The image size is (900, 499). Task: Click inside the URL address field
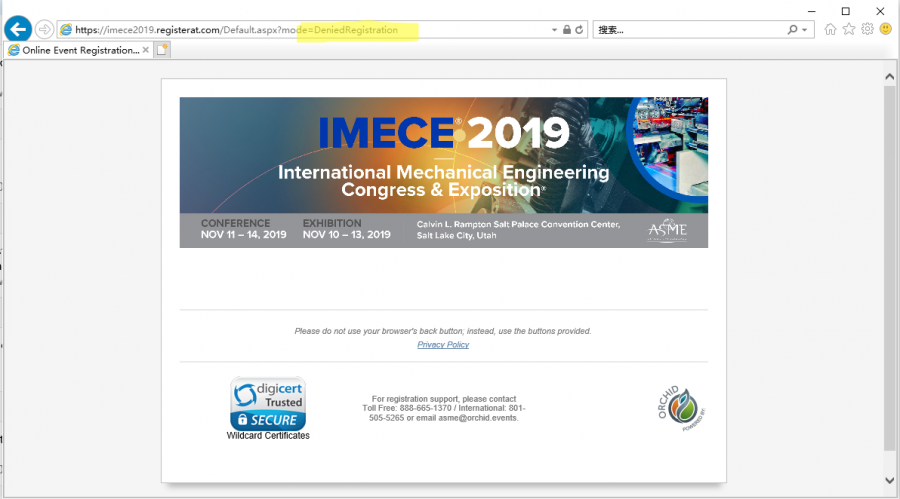pyautogui.click(x=300, y=30)
